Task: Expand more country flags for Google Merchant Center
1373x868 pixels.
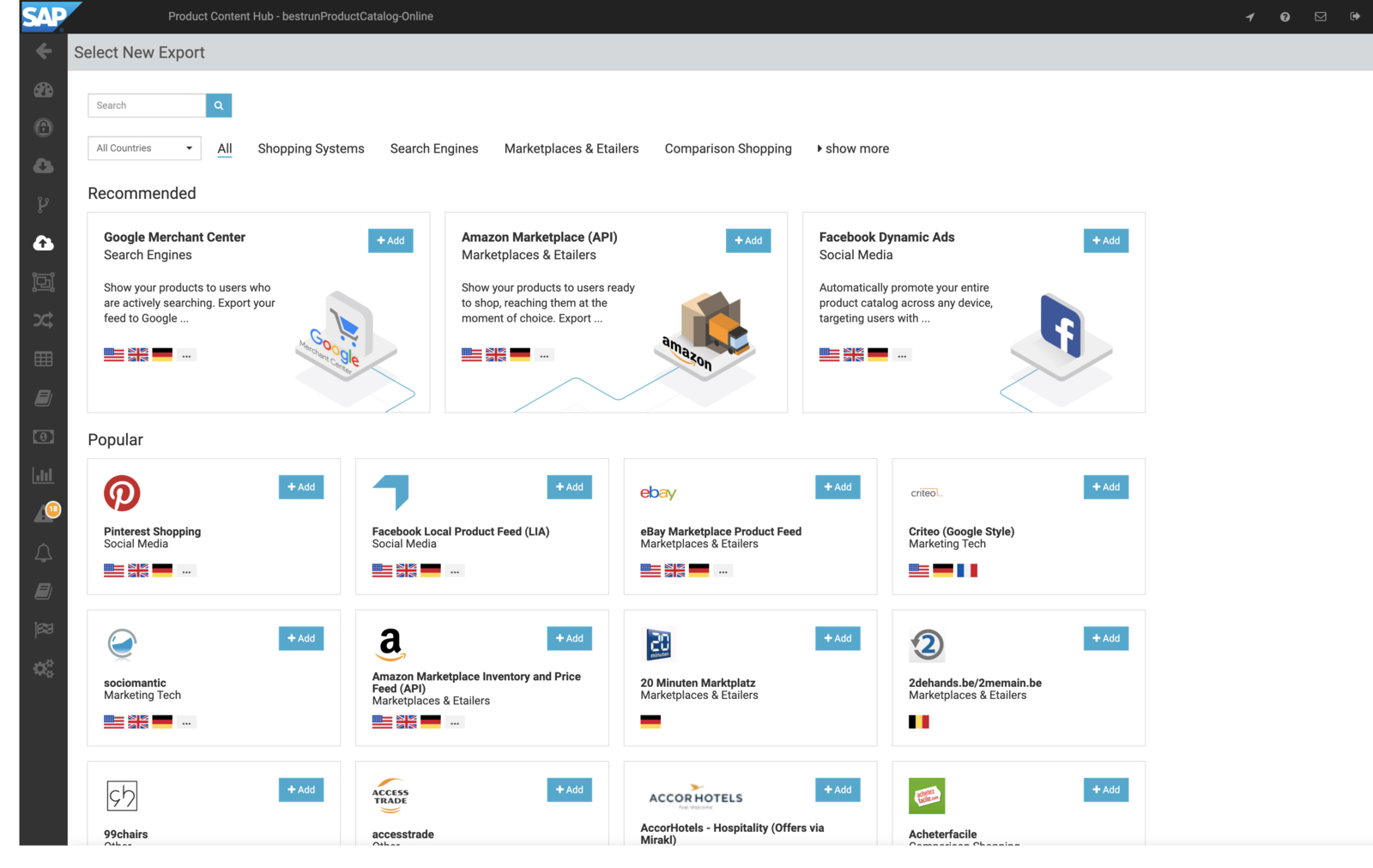Action: pos(186,355)
